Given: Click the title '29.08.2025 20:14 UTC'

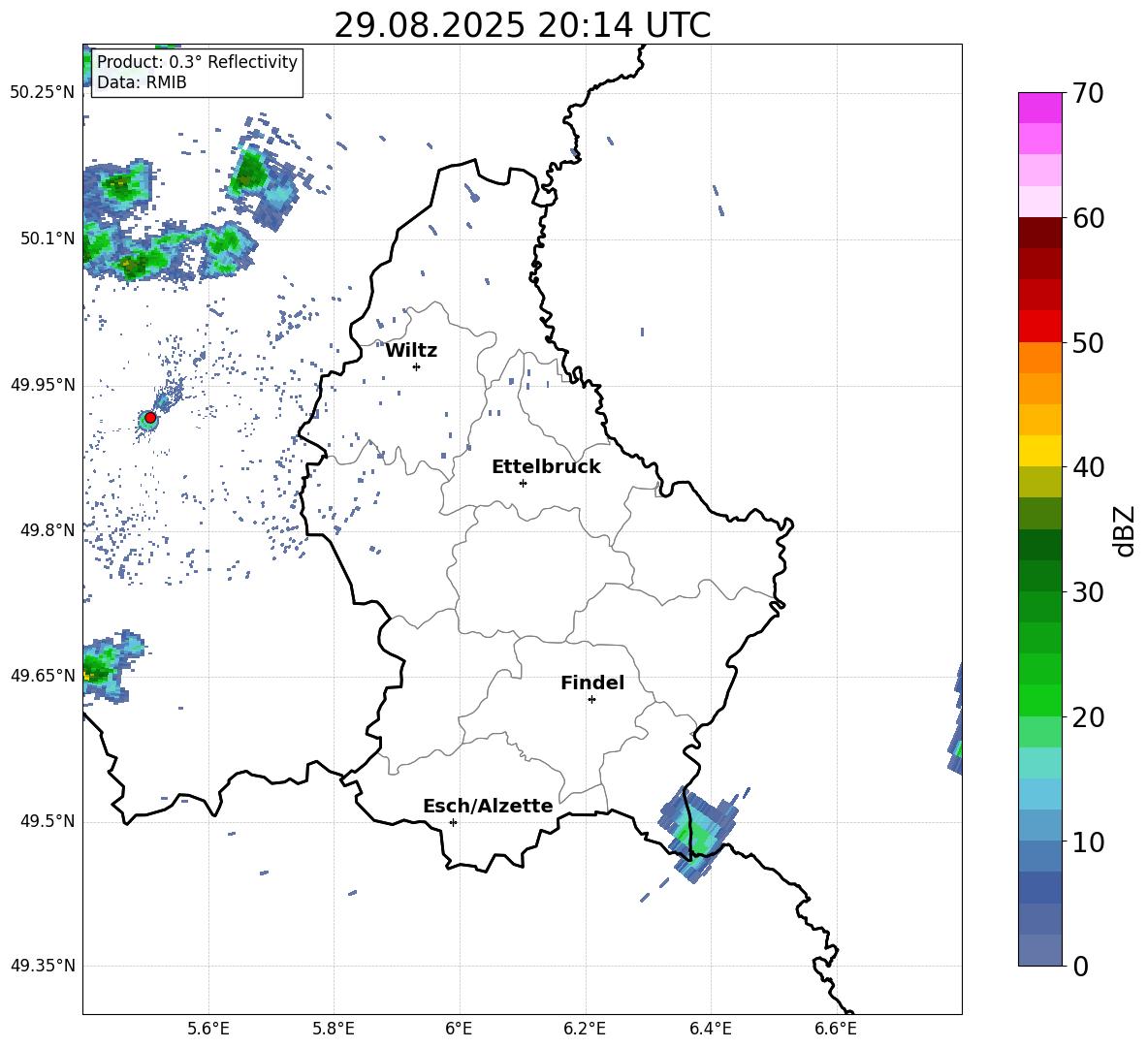Looking at the screenshot, I should click(522, 25).
